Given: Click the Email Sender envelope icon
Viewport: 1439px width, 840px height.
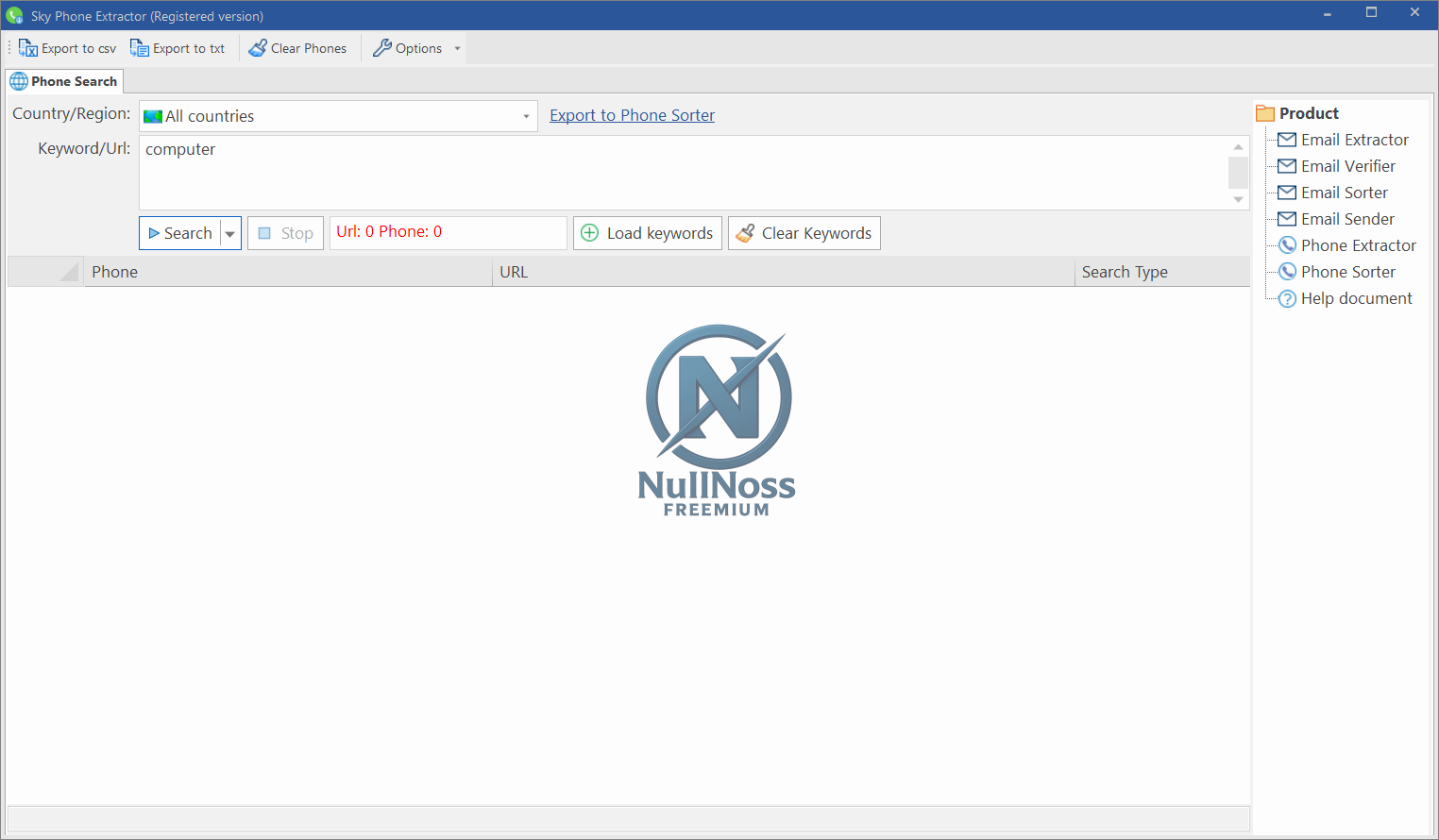Looking at the screenshot, I should tap(1287, 219).
